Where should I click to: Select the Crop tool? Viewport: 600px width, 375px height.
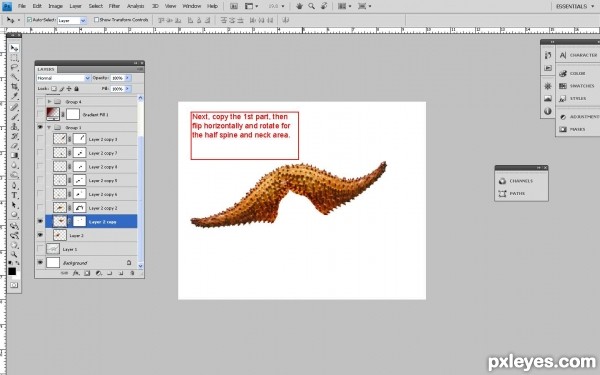point(14,86)
